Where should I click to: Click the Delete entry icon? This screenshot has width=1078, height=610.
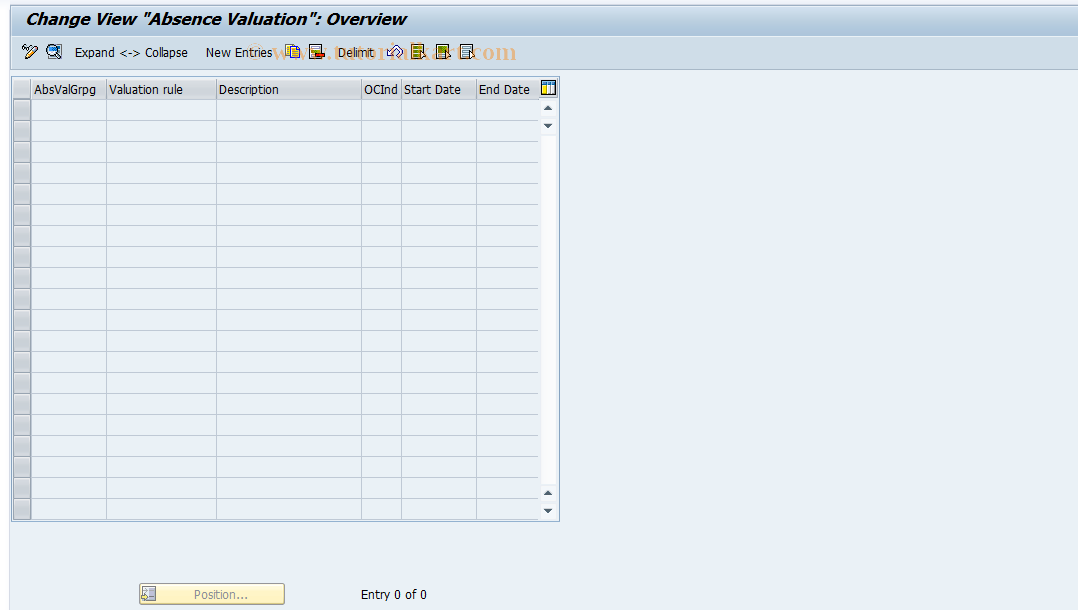tap(316, 52)
